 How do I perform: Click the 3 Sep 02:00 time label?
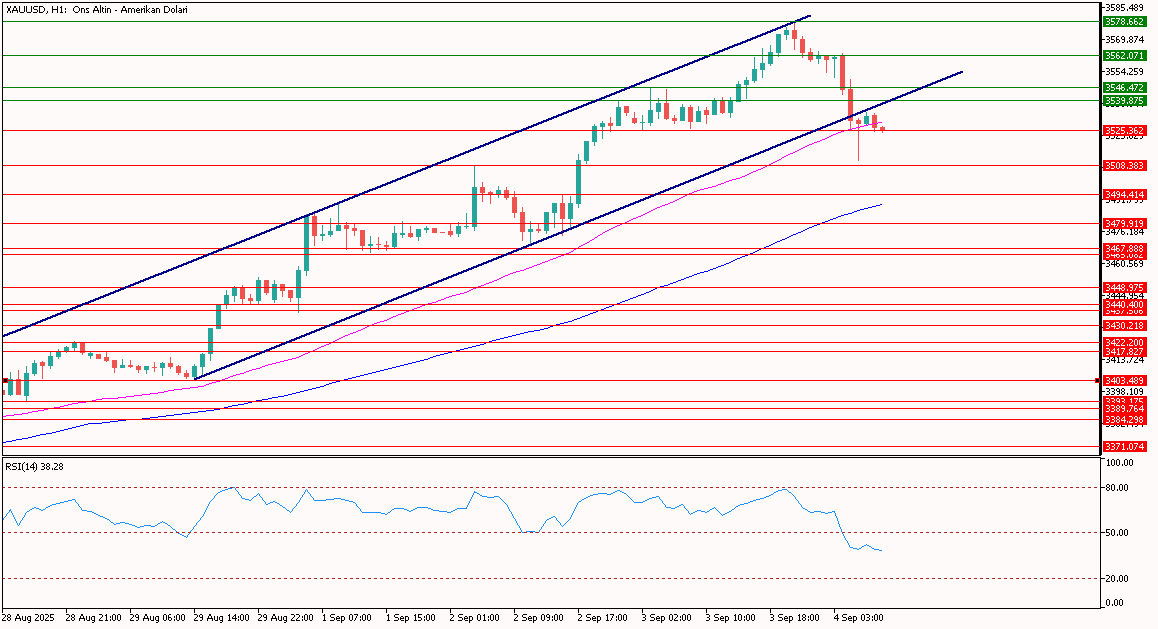pos(667,617)
